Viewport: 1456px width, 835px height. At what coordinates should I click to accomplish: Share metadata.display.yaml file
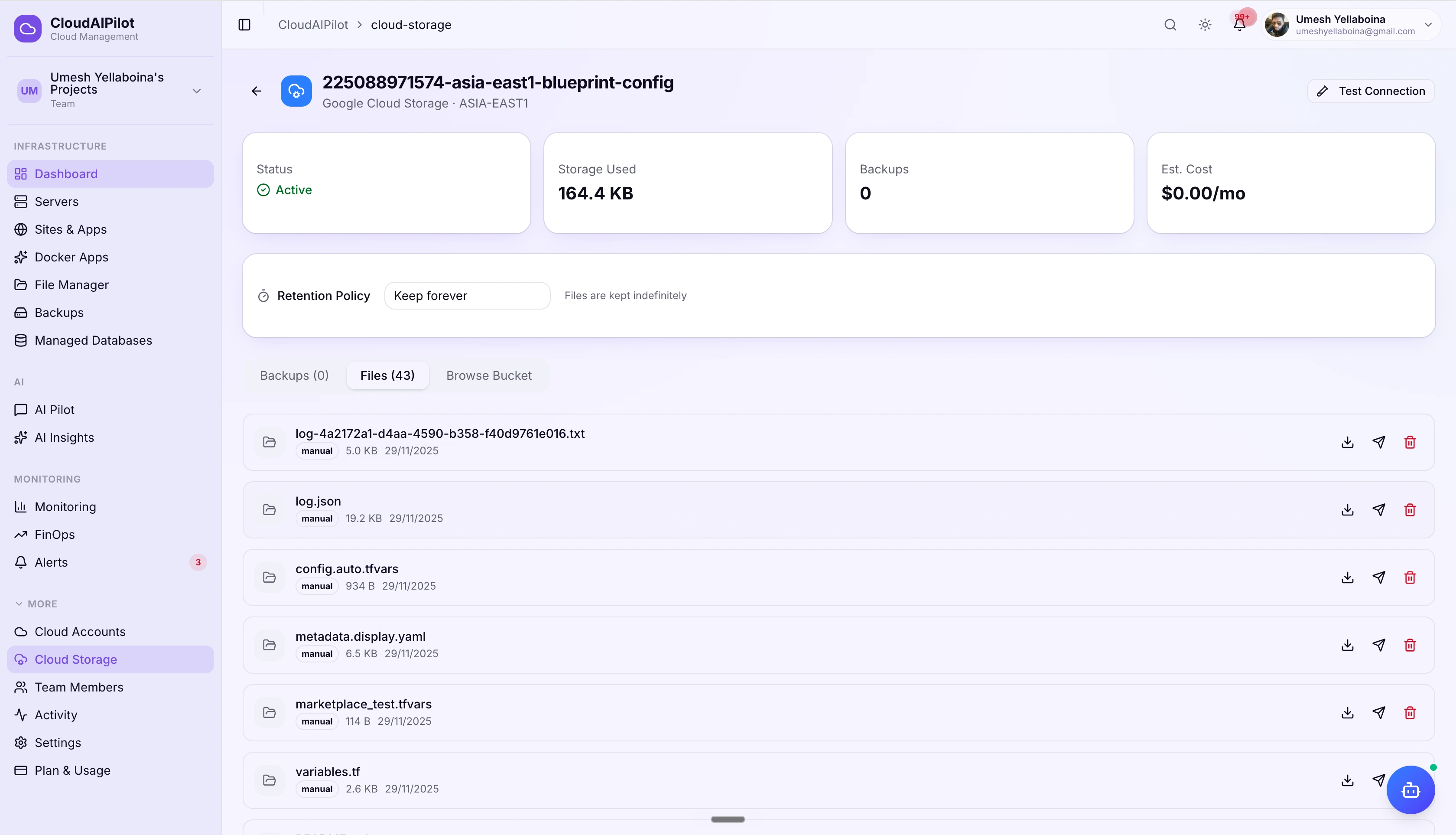1379,645
